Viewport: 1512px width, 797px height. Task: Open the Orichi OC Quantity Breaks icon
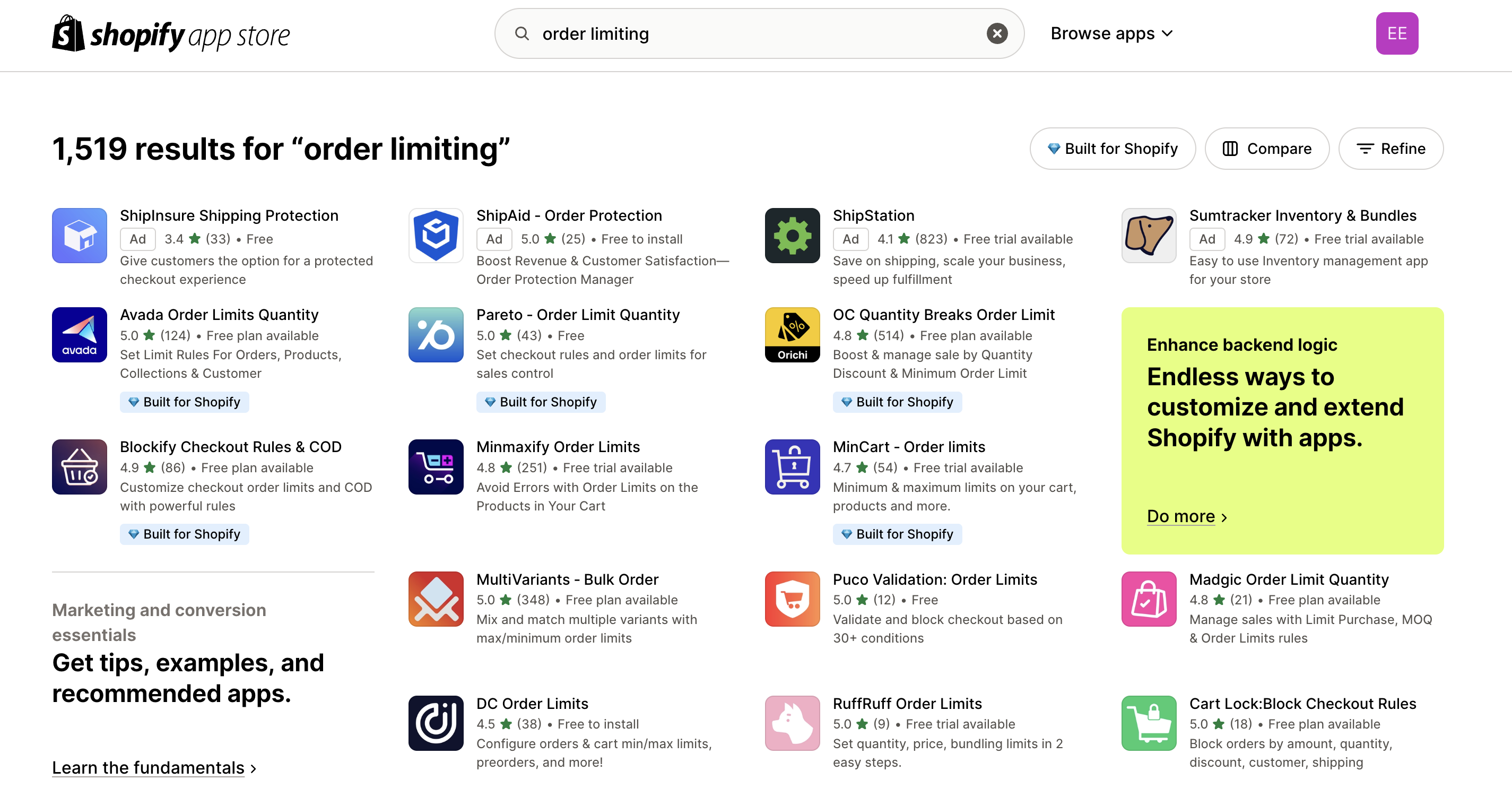(793, 334)
